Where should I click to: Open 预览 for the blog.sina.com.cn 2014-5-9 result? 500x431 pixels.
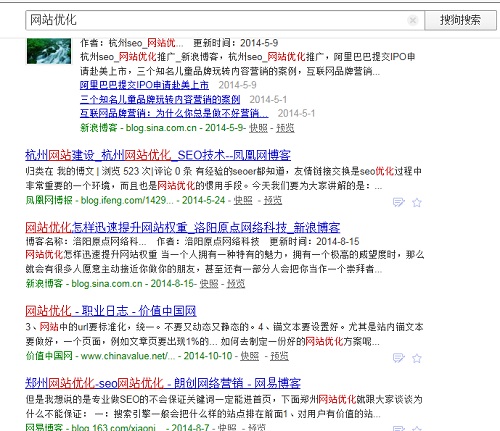point(285,128)
